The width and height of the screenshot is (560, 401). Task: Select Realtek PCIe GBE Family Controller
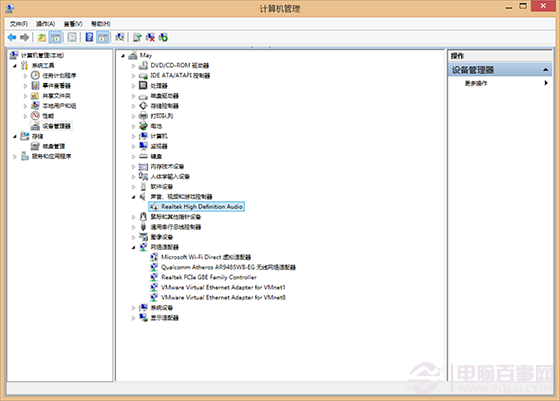click(x=209, y=277)
